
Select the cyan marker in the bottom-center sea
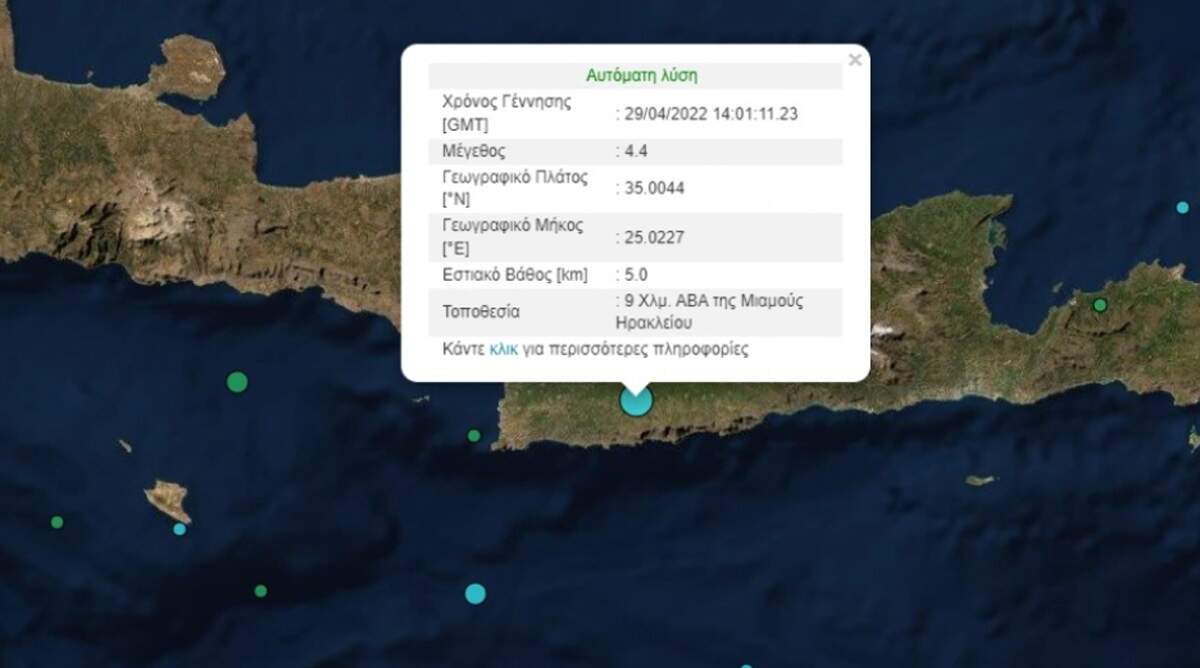[x=475, y=593]
